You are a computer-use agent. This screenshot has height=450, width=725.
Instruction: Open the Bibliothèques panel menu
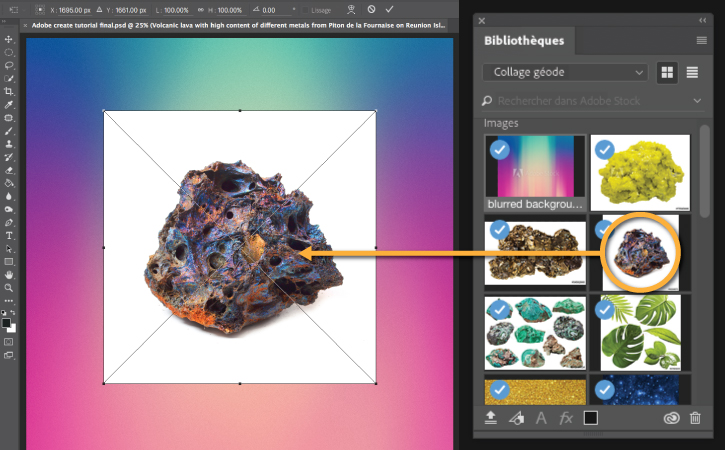coord(701,41)
